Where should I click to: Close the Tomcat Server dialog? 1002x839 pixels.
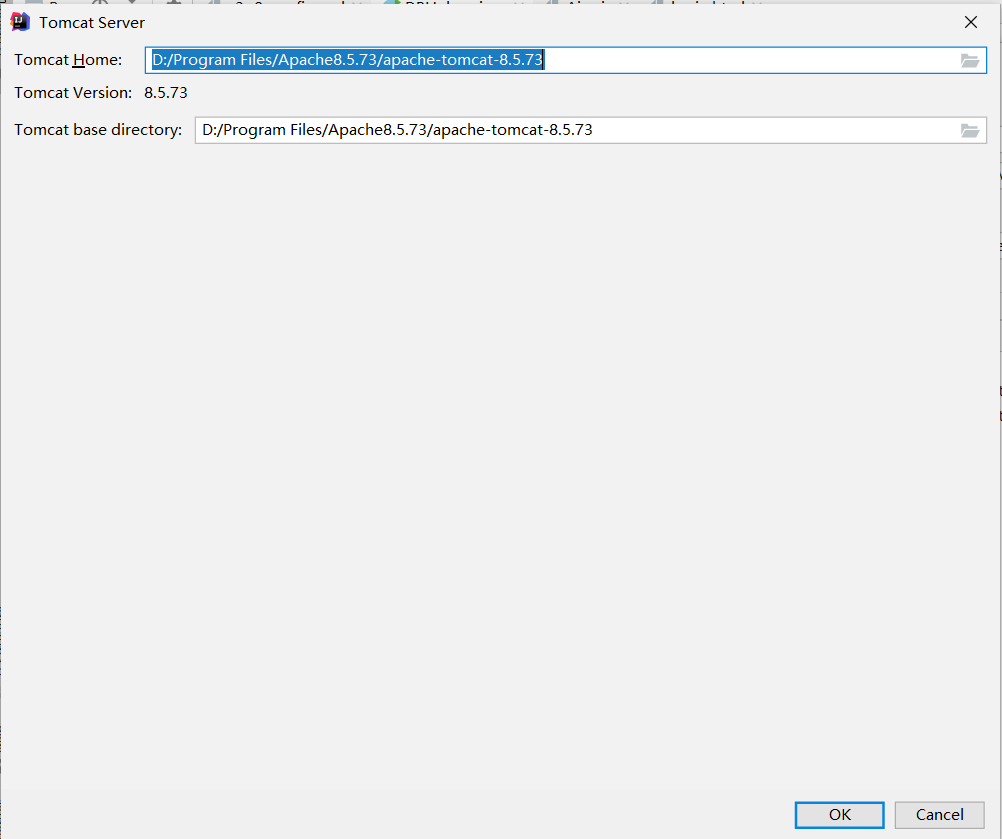point(971,22)
